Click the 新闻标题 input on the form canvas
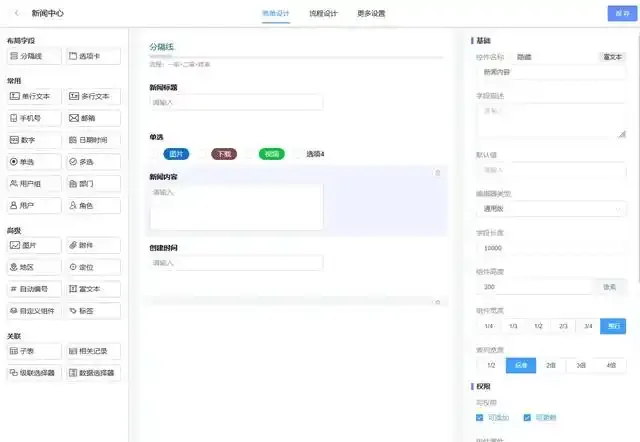Image resolution: width=640 pixels, height=442 pixels. 236,102
